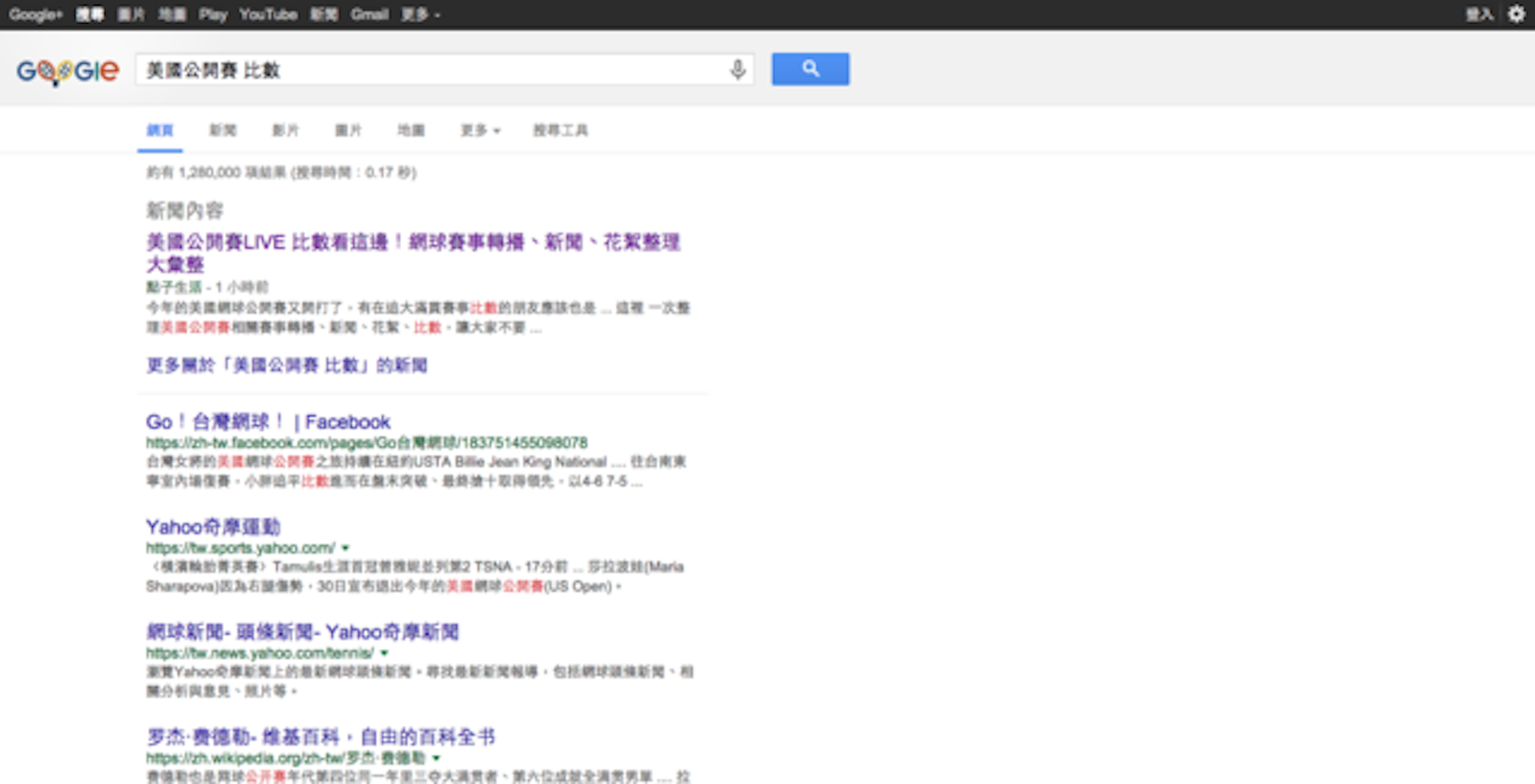Expand arrow next to tw.sports.yahoo.com URL

coord(345,548)
